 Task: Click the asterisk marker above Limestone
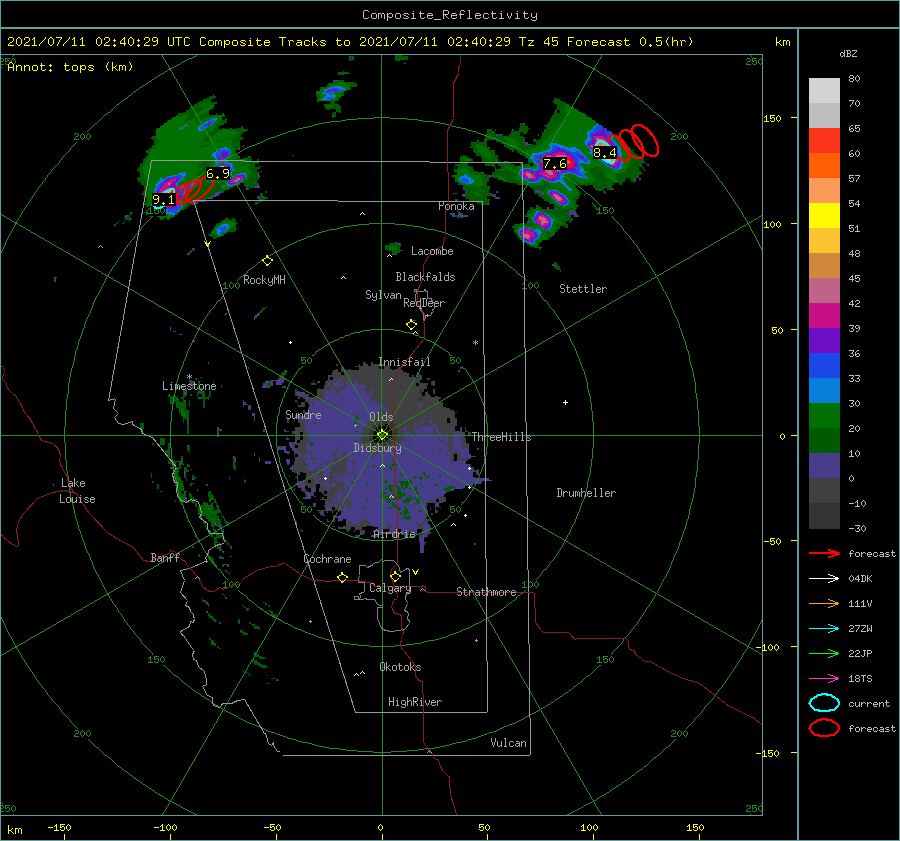point(189,377)
